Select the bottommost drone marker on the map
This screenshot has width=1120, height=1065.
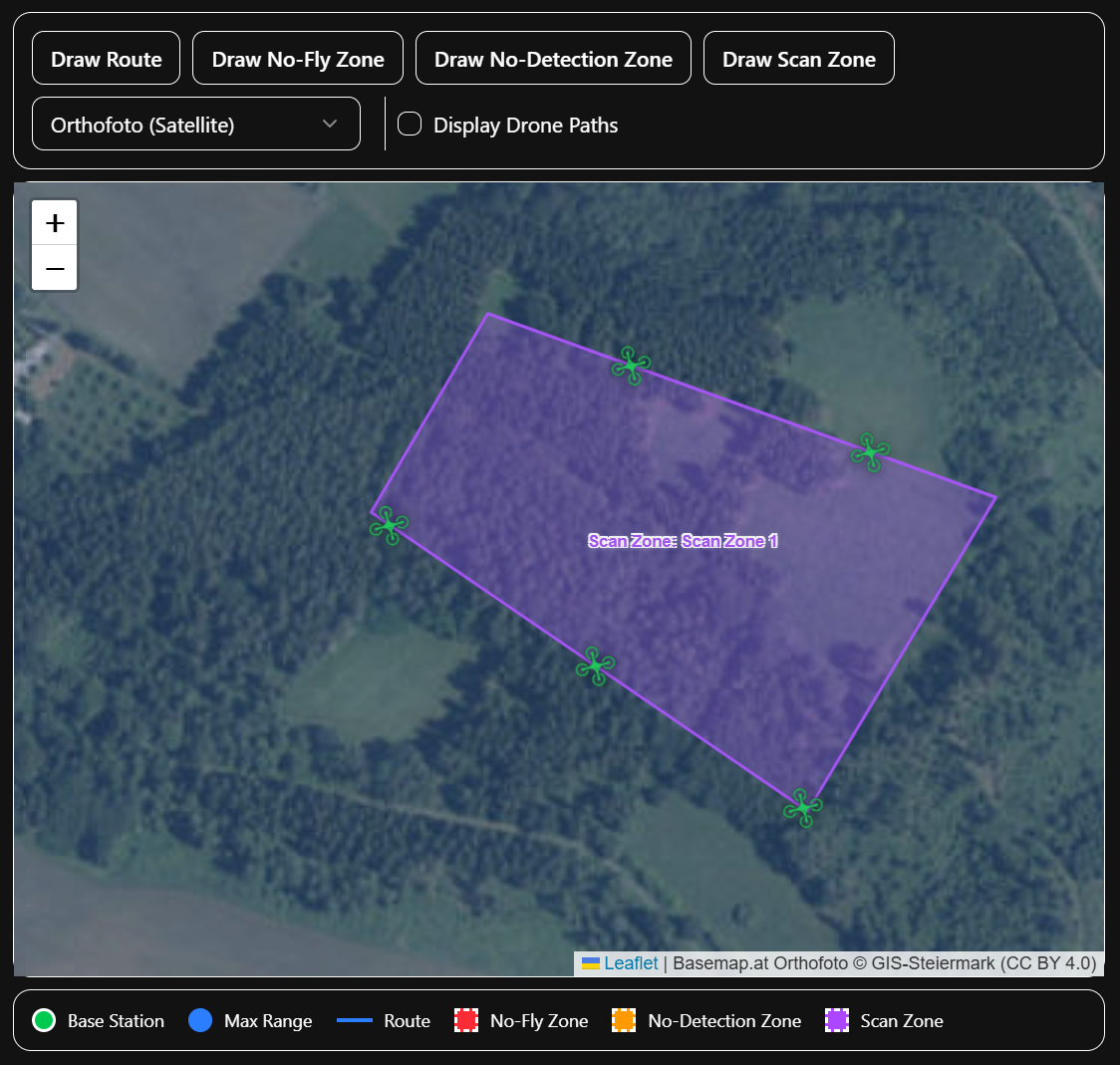[801, 809]
